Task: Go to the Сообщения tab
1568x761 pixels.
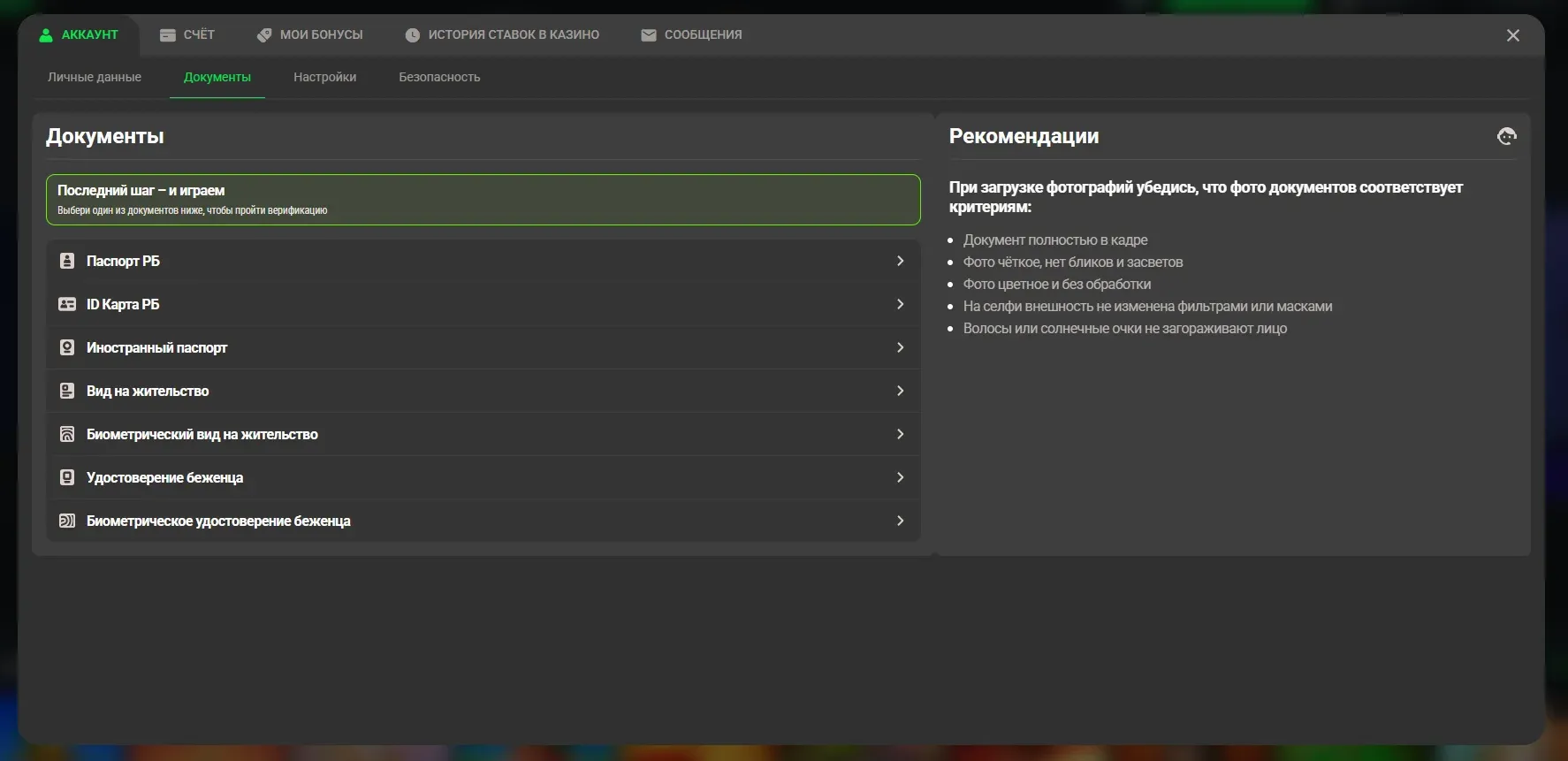Action: [x=691, y=35]
